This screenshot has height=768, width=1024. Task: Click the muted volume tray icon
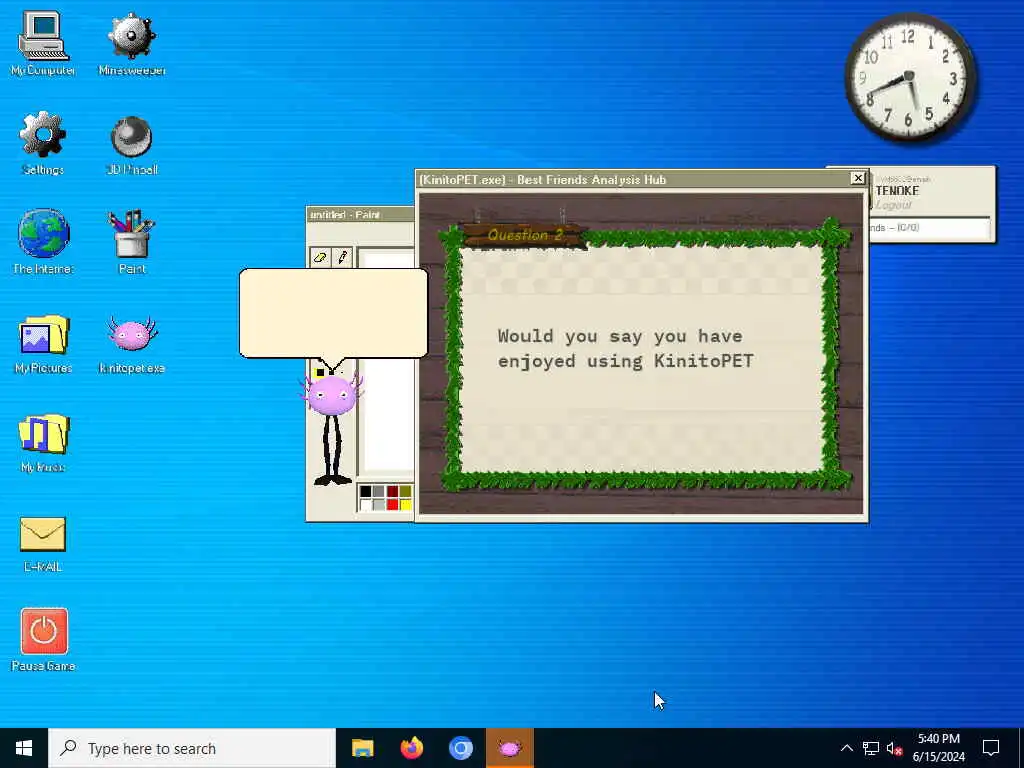pyautogui.click(x=894, y=748)
